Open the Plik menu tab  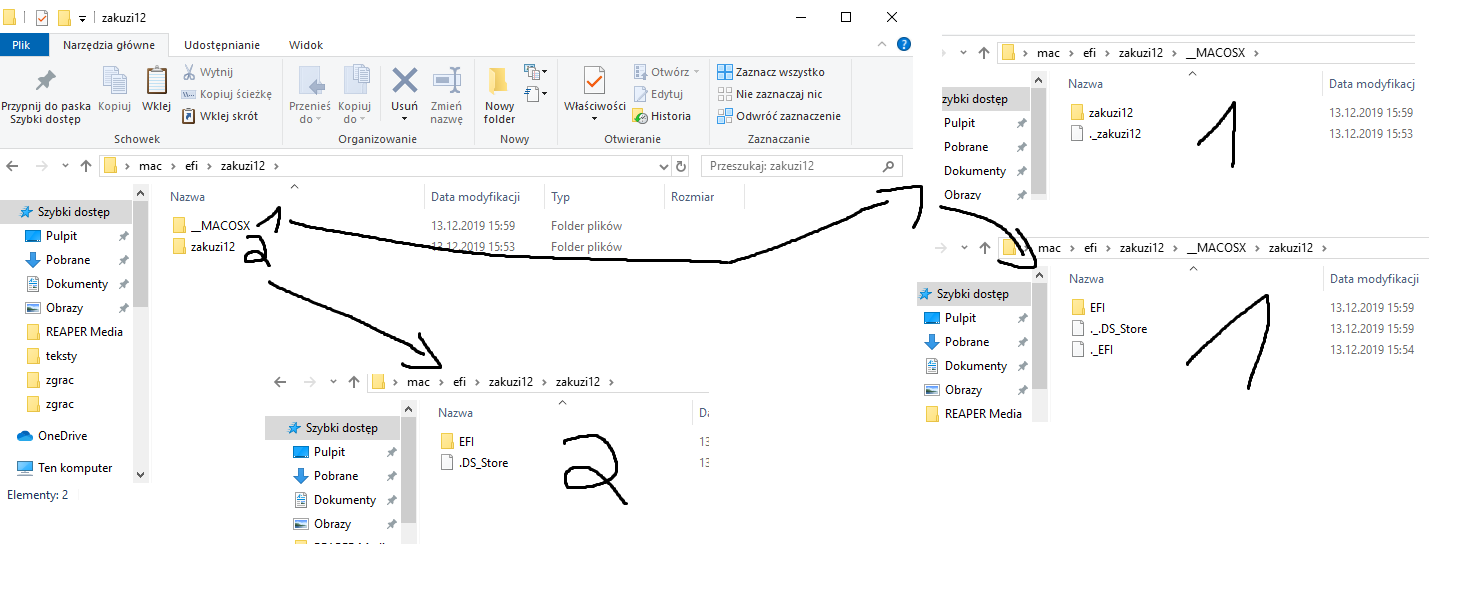(x=22, y=45)
